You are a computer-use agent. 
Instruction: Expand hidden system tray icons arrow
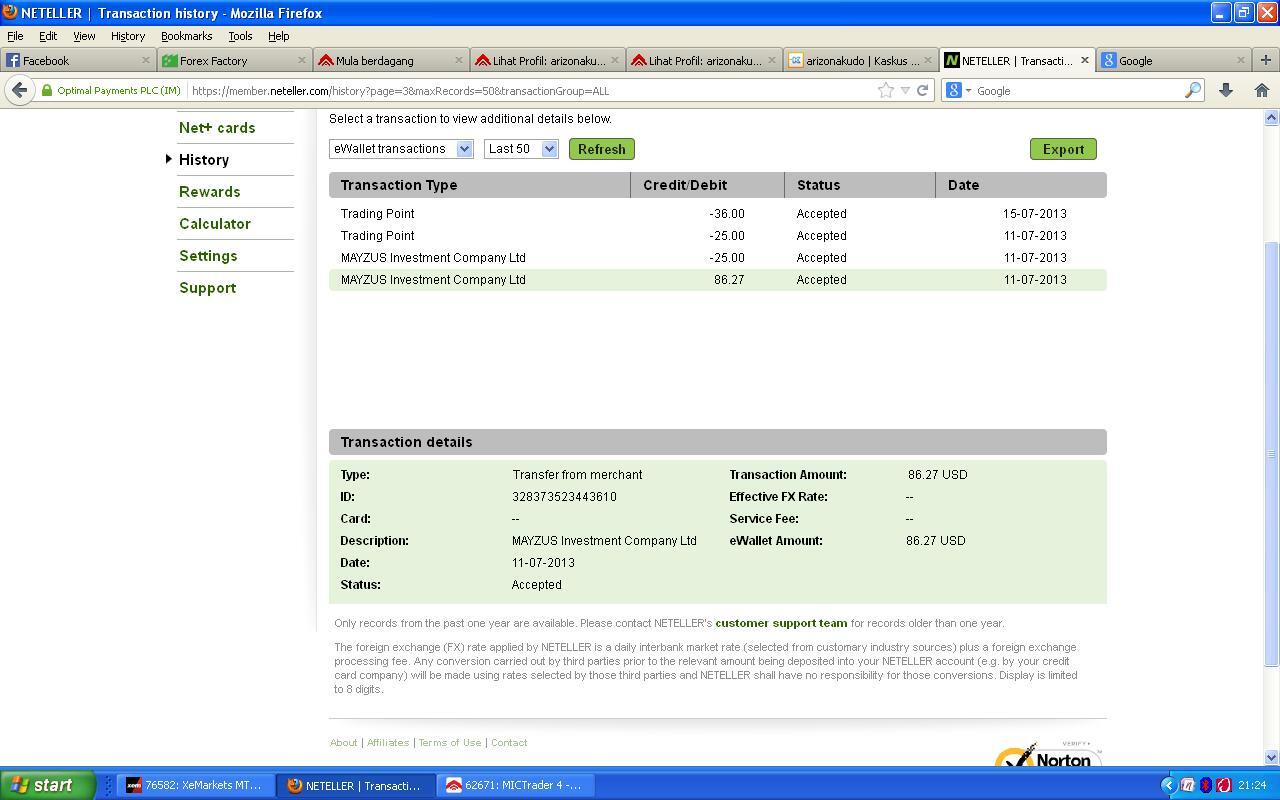(1168, 785)
